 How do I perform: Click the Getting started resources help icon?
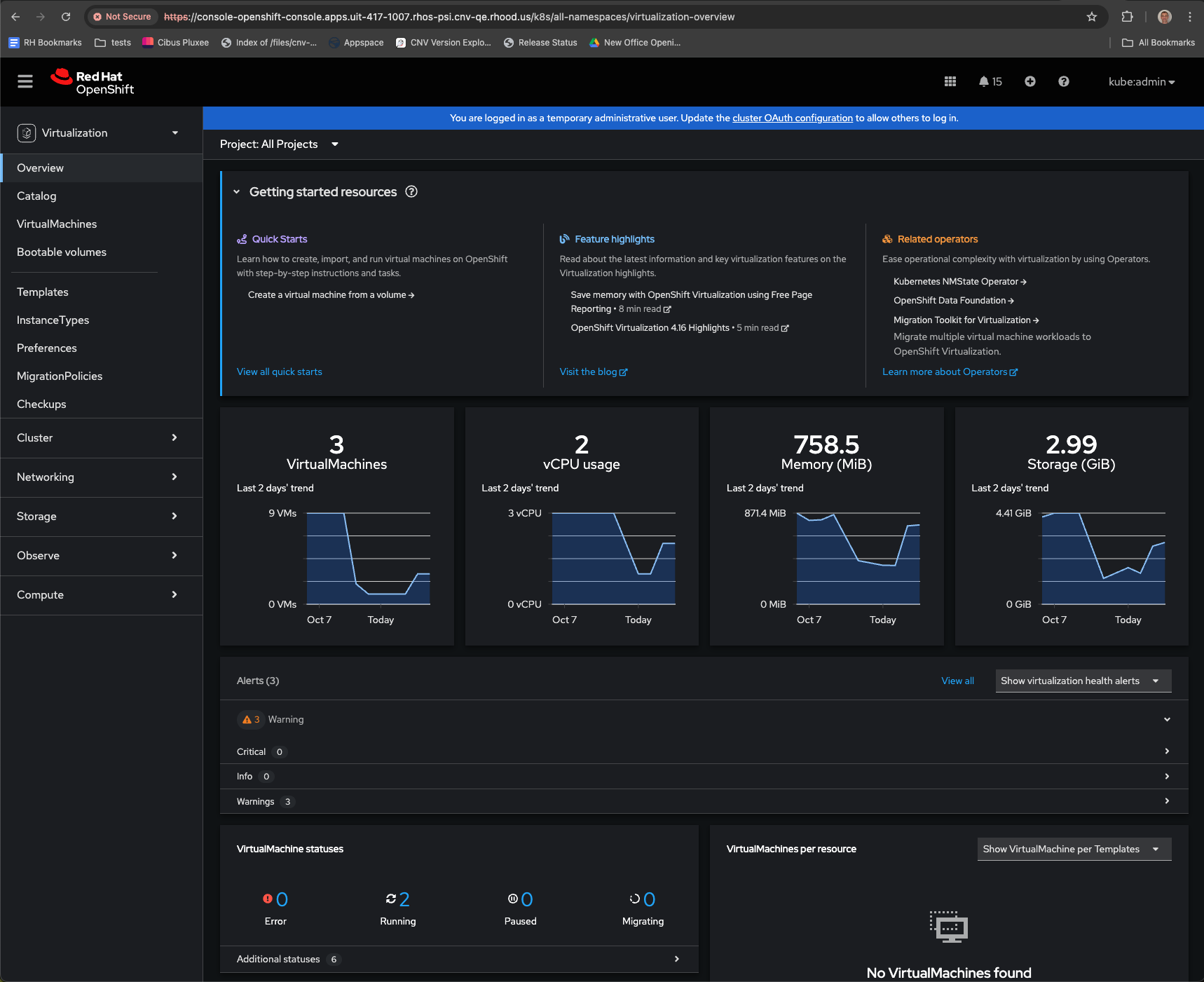click(x=411, y=192)
